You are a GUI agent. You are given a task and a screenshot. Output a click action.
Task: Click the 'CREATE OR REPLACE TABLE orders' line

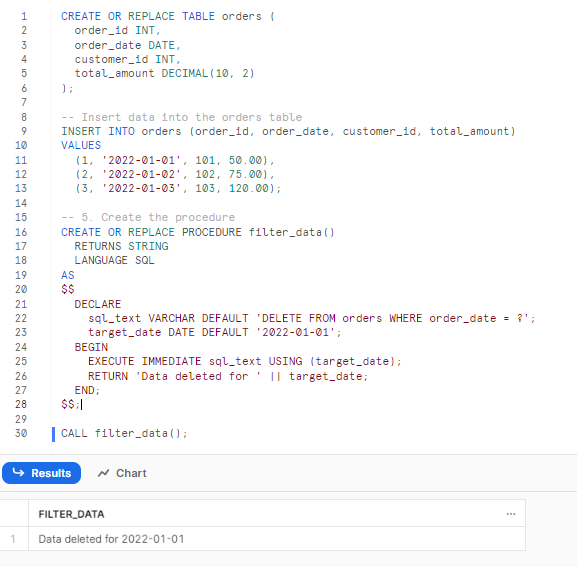(167, 16)
